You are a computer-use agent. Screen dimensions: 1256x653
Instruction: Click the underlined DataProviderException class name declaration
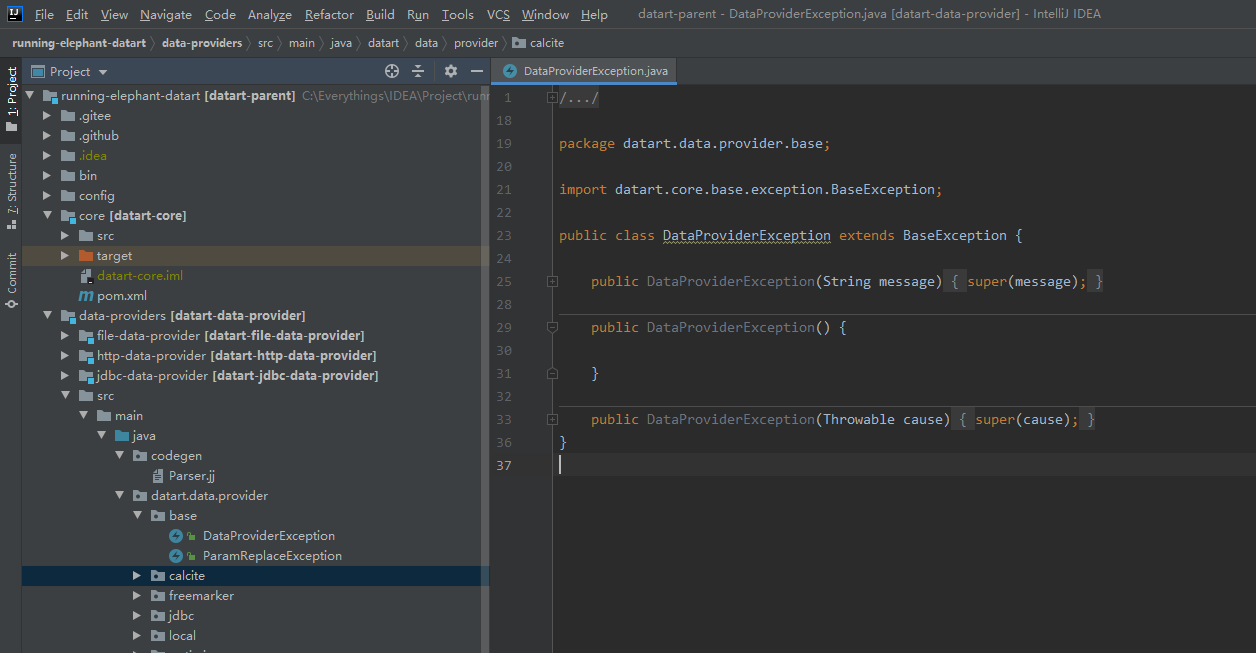click(747, 236)
